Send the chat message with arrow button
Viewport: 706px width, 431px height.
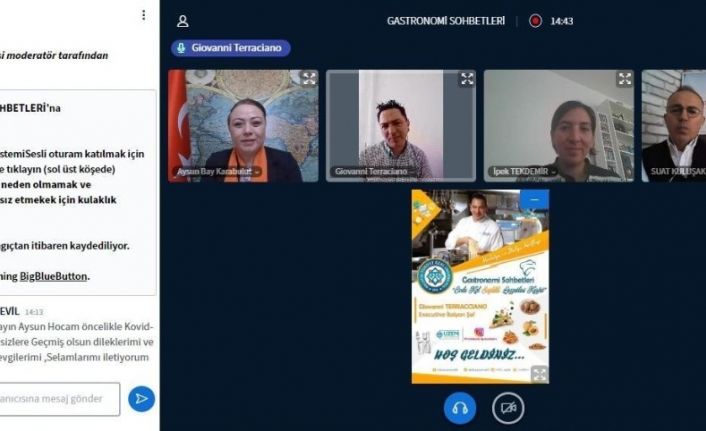[141, 398]
